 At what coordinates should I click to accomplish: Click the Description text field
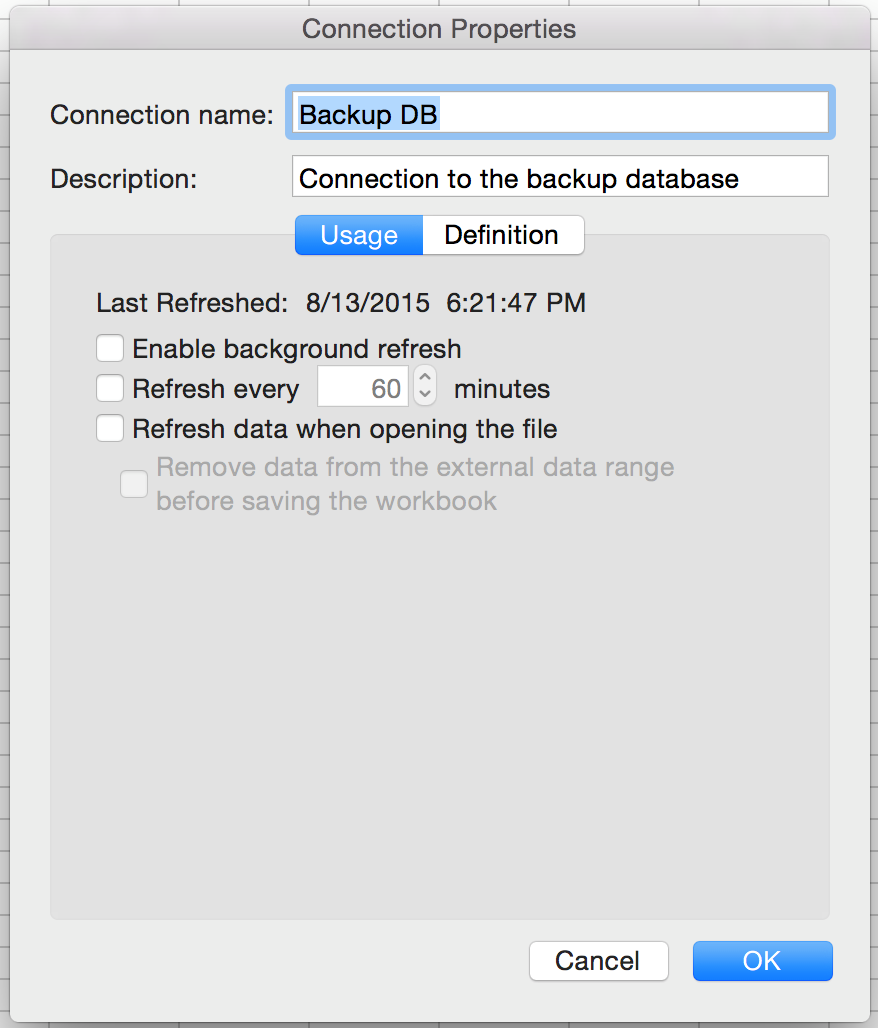(x=560, y=178)
